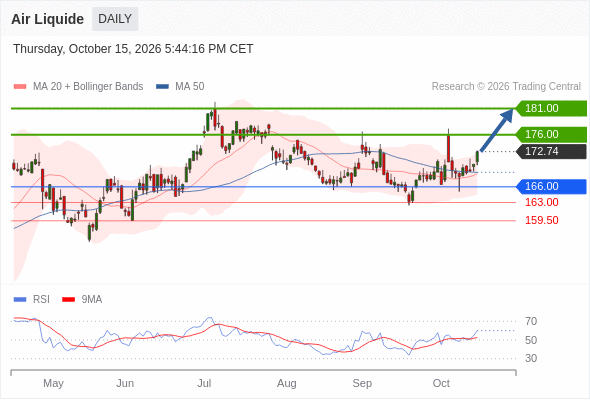Click the 176.00 resistance price tag
Viewport: 590px width, 400px height.
point(551,134)
